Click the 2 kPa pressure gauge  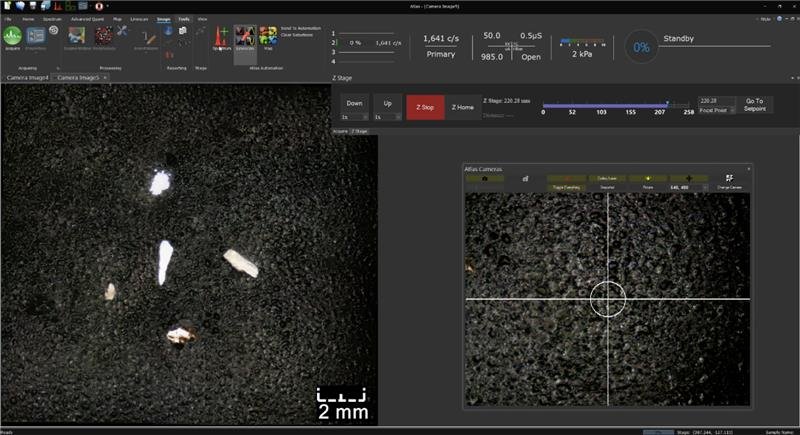pyautogui.click(x=582, y=48)
